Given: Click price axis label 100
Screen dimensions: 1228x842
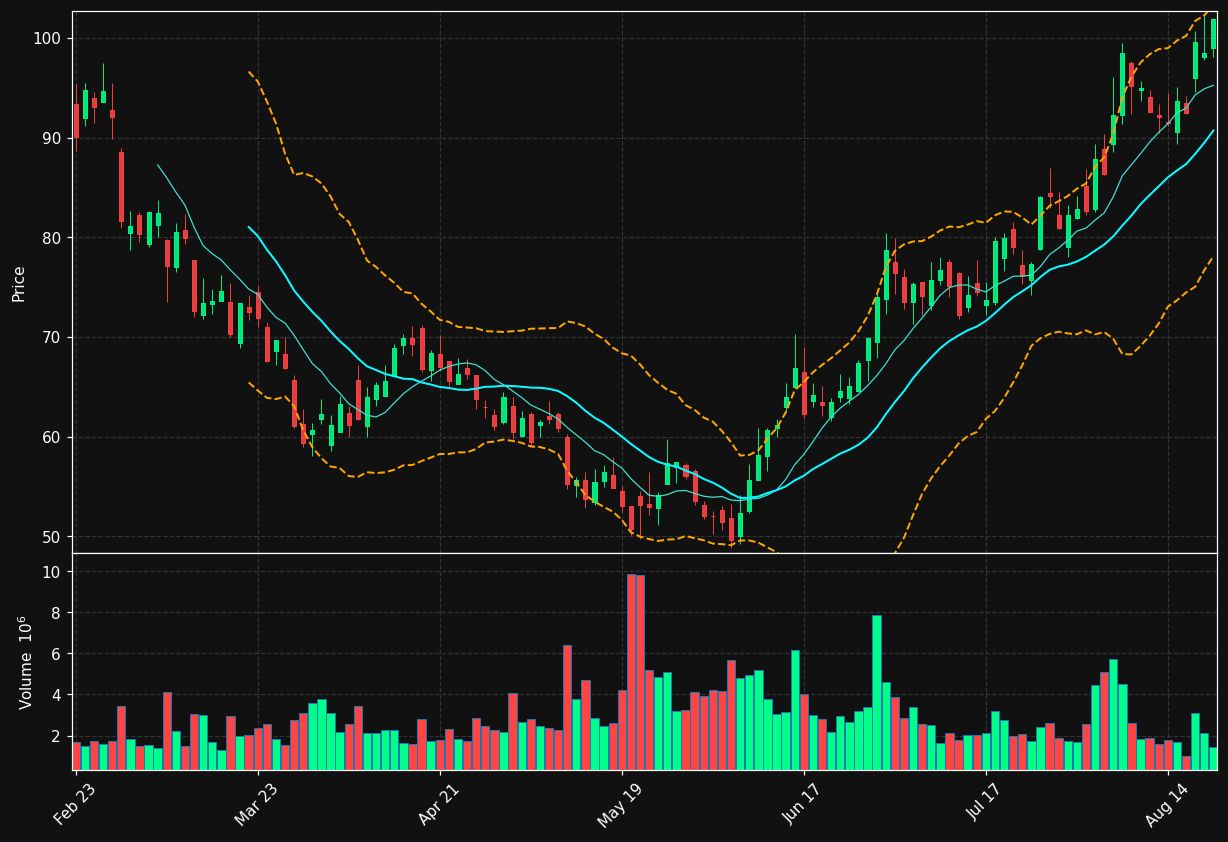Looking at the screenshot, I should [x=47, y=38].
